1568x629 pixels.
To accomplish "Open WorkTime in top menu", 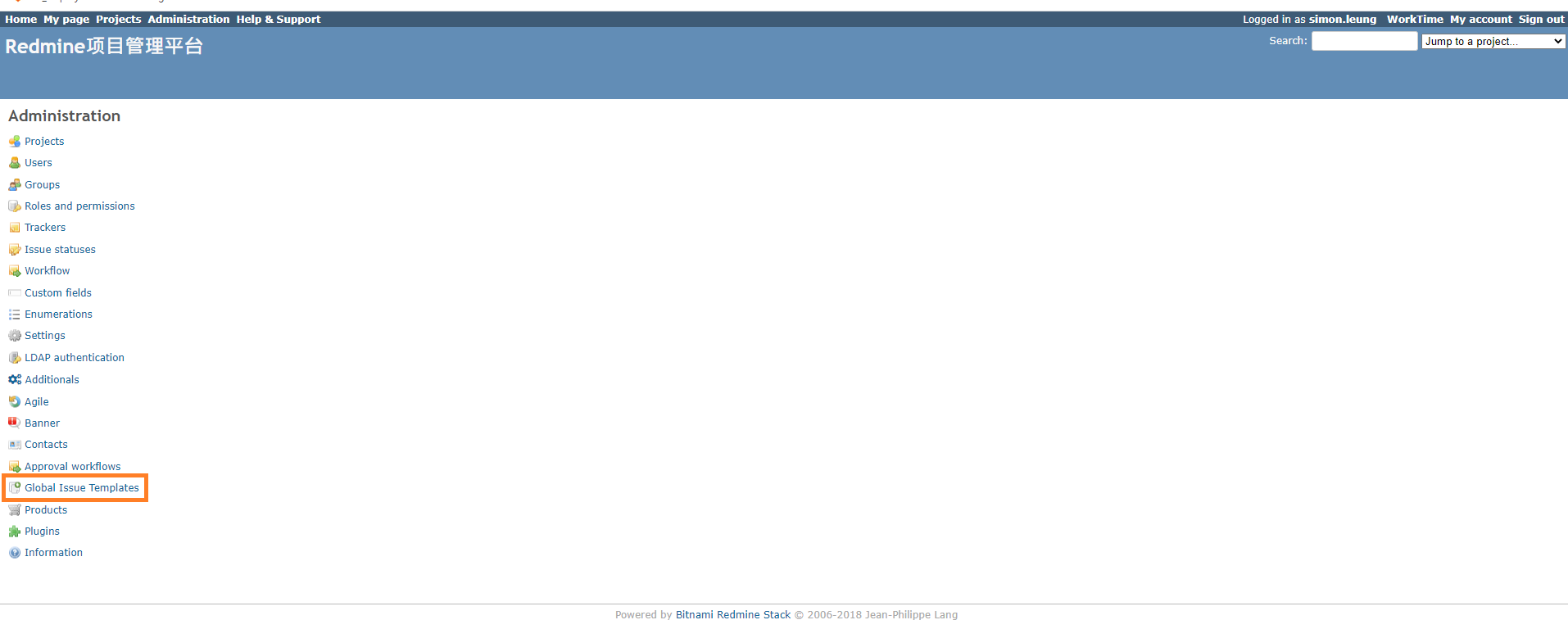I will tap(1415, 19).
